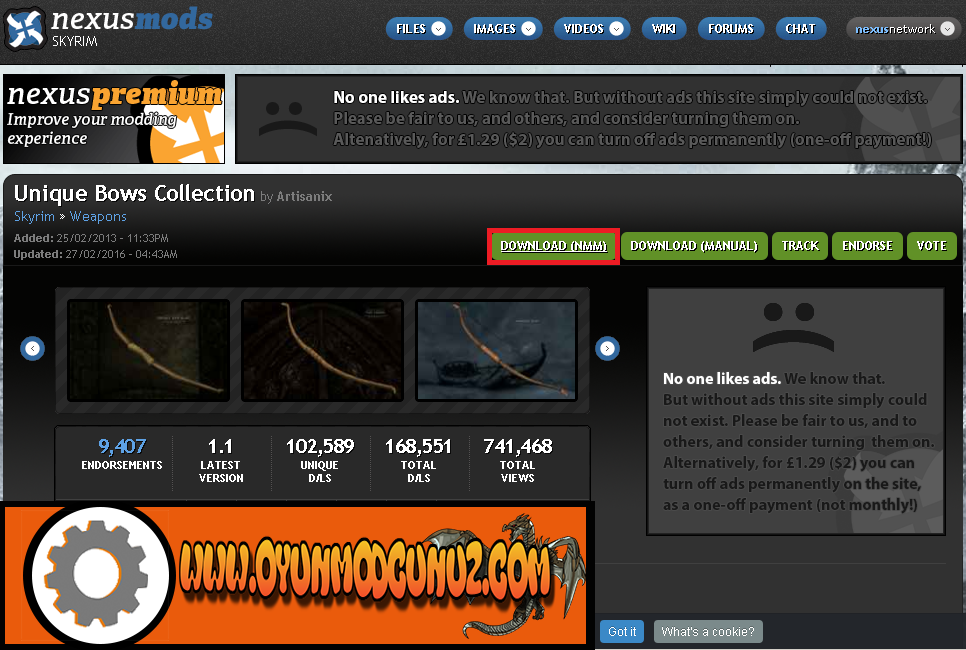The image size is (966, 650).
Task: Open the Skyrim breadcrumb link
Action: pos(34,216)
